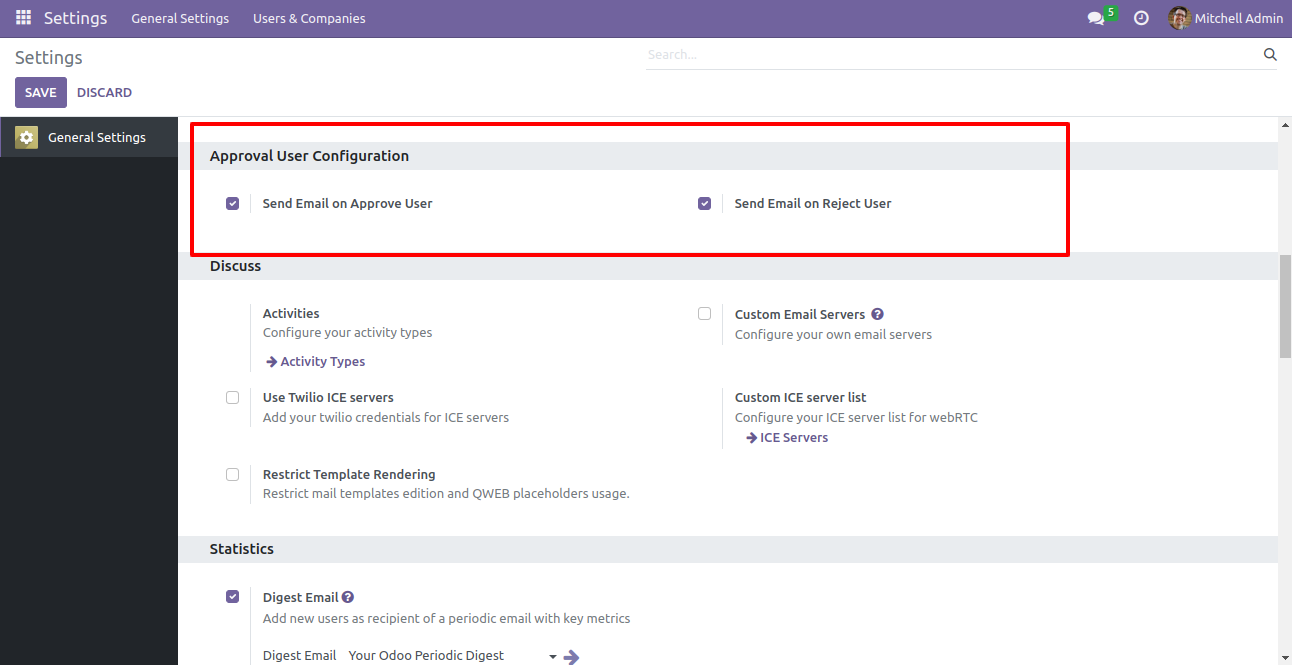
Task: Click the Settings app title
Action: [75, 18]
